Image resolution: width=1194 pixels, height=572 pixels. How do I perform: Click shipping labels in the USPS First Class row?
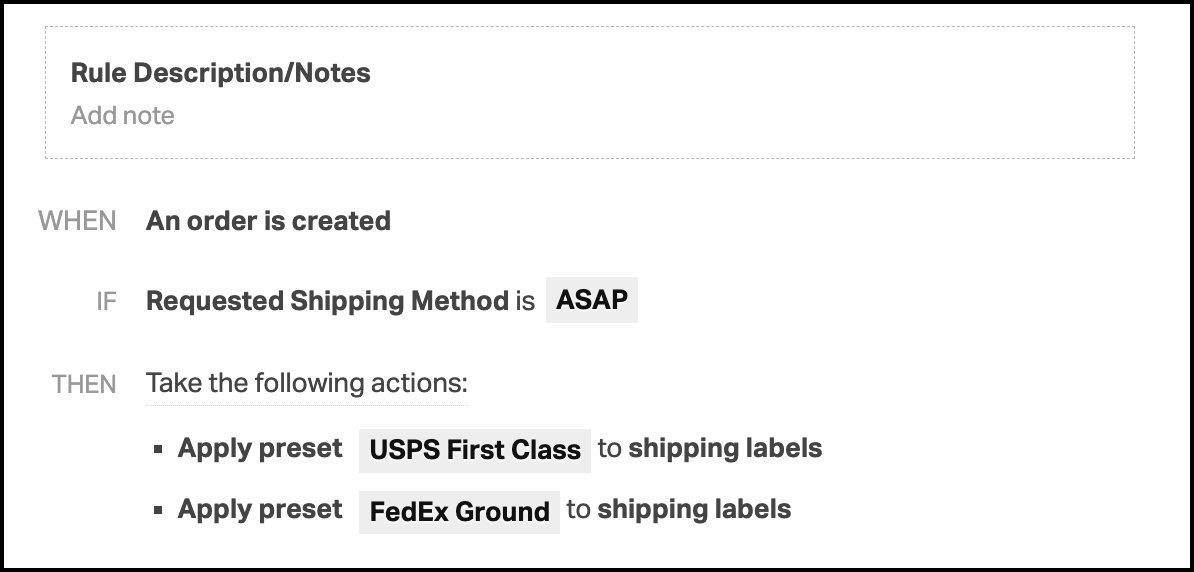click(725, 449)
